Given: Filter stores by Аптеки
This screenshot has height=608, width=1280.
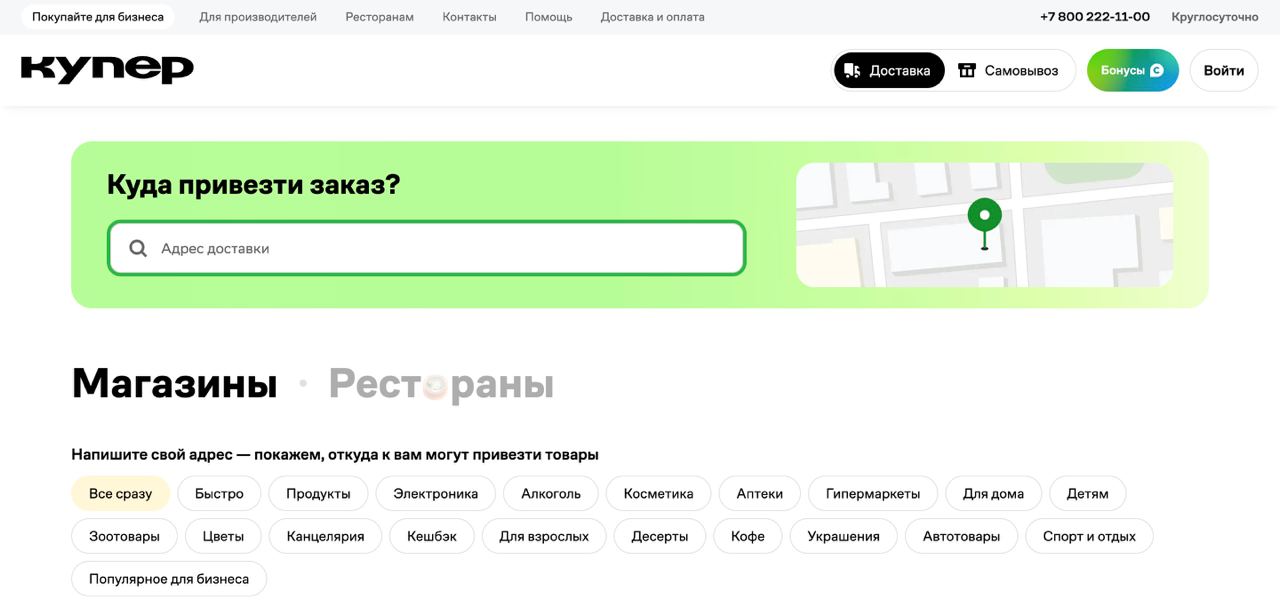Looking at the screenshot, I should coord(760,494).
